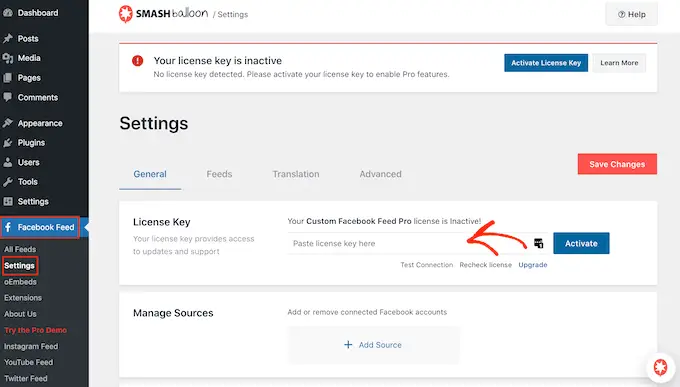
Task: Open the YouTube Feed submenu item
Action: (x=29, y=362)
